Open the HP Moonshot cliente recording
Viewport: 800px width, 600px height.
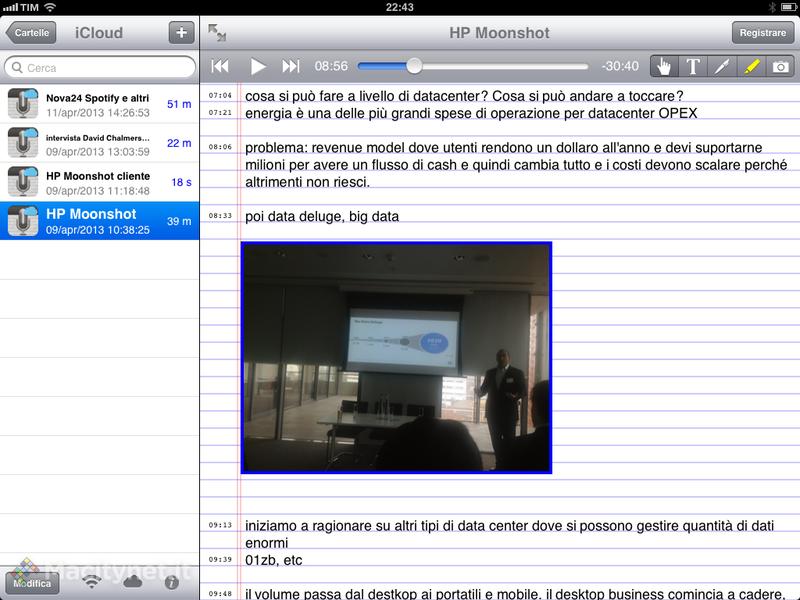[99, 182]
